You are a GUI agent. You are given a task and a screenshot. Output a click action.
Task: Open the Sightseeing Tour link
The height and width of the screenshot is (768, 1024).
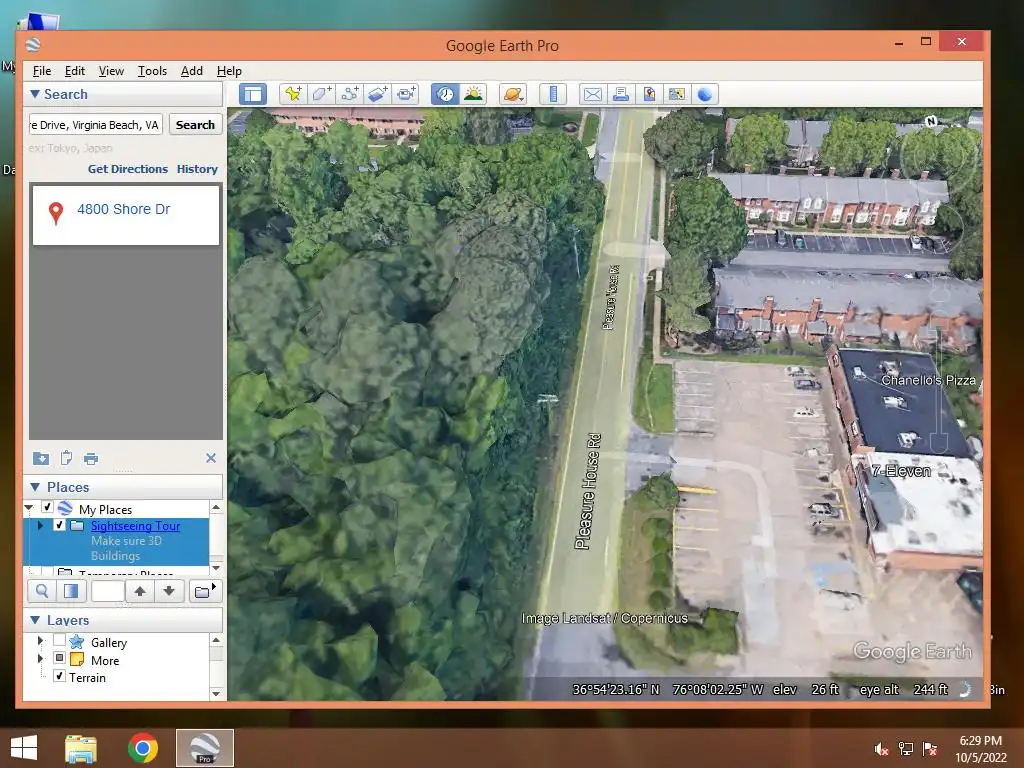(x=135, y=526)
